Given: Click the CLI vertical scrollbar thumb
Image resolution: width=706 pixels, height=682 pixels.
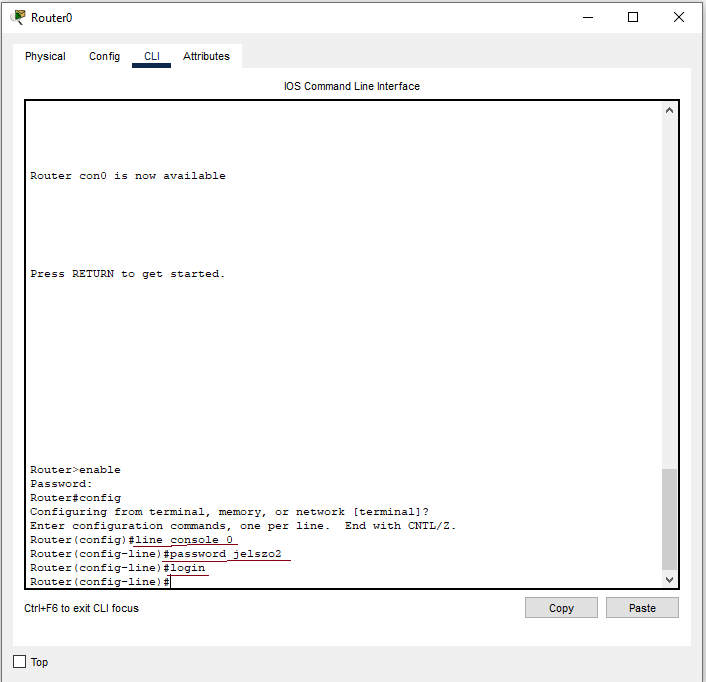Looking at the screenshot, I should (670, 518).
